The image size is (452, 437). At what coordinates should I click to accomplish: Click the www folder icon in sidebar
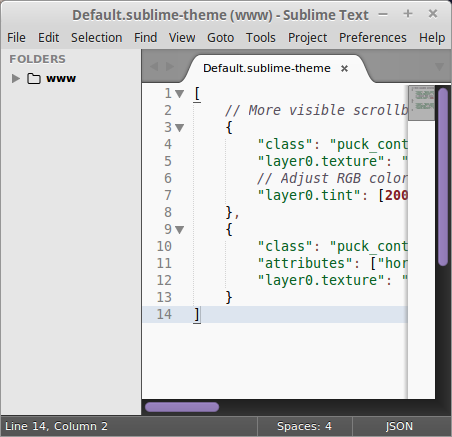[34, 79]
